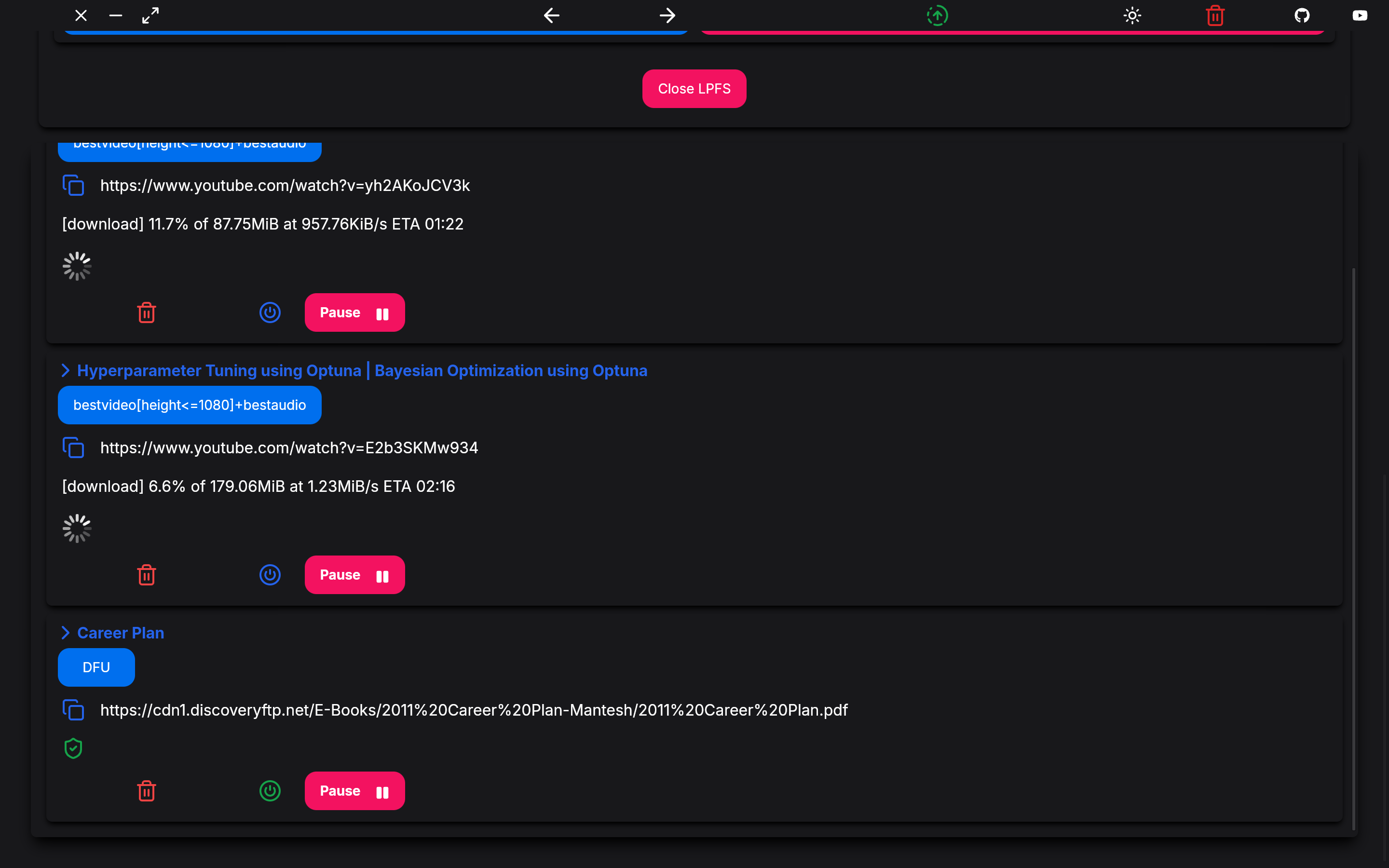1389x868 pixels.
Task: Toggle blue power icon for Optuna download
Action: pyautogui.click(x=270, y=575)
